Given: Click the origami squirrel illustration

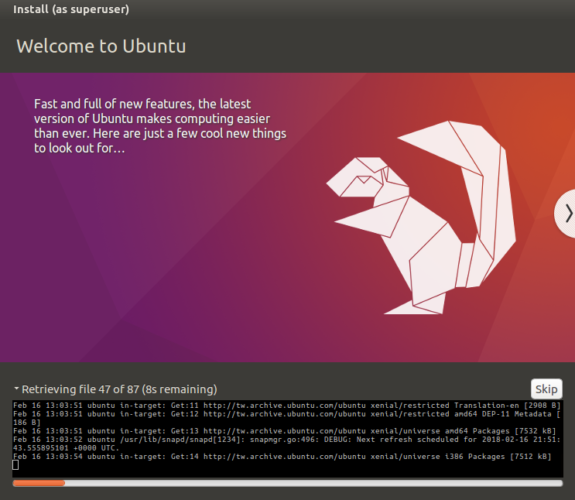Looking at the screenshot, I should point(421,218).
